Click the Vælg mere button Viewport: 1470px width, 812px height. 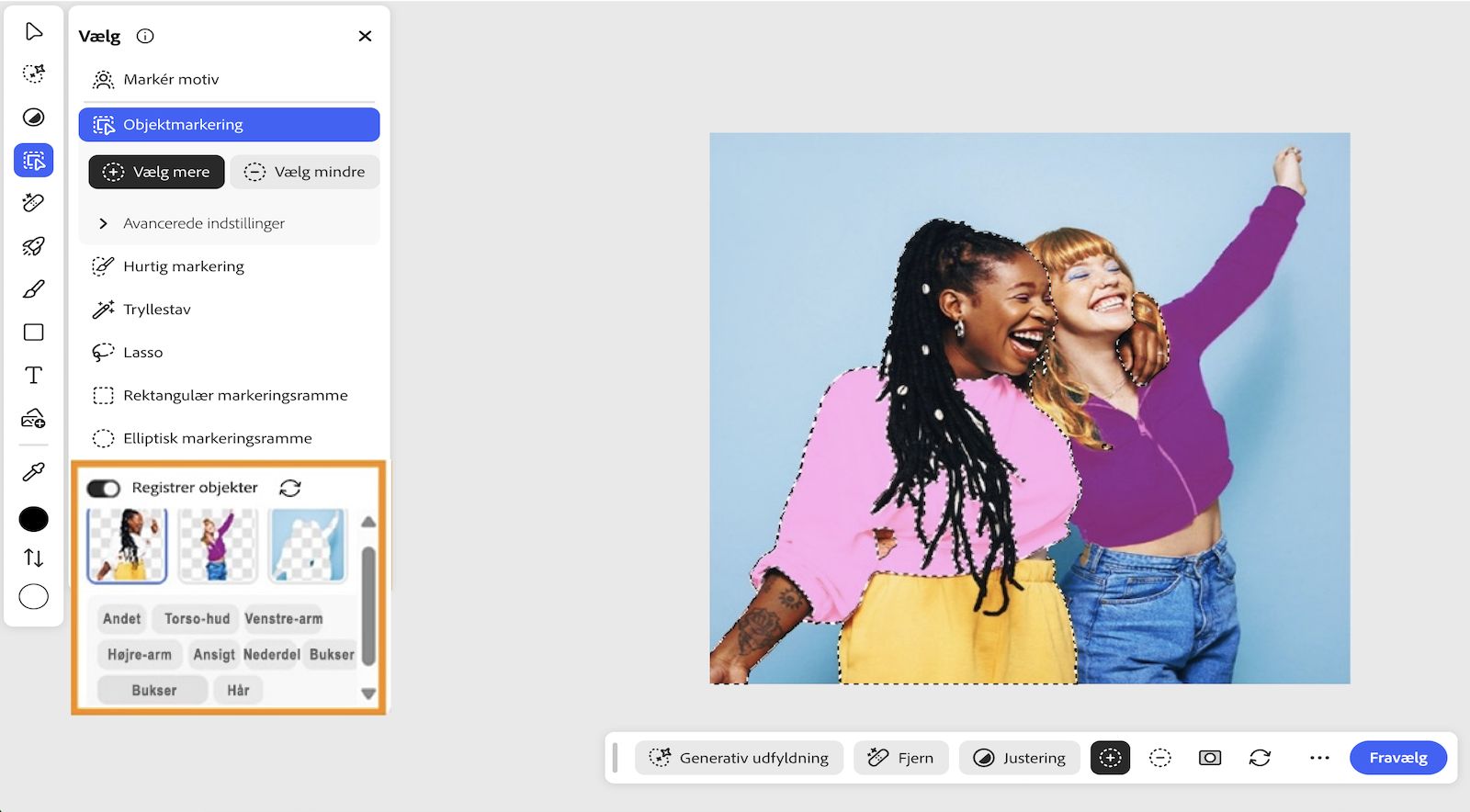point(156,172)
